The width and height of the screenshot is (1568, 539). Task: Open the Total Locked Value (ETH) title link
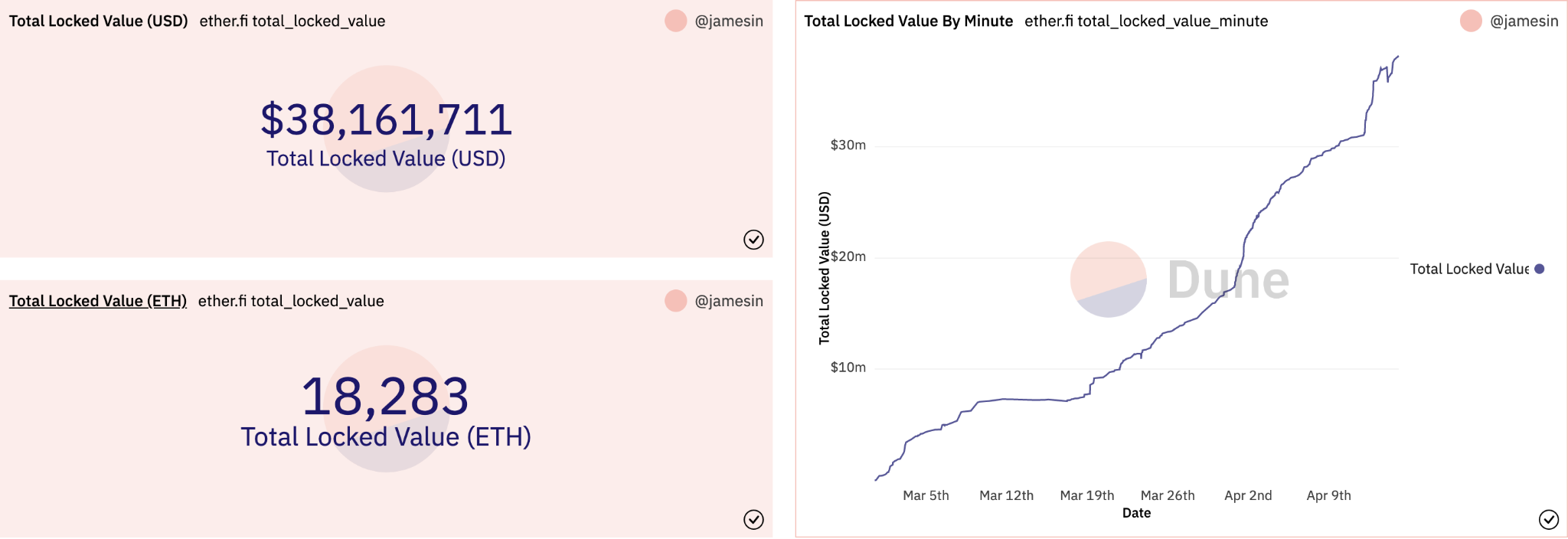[x=98, y=301]
